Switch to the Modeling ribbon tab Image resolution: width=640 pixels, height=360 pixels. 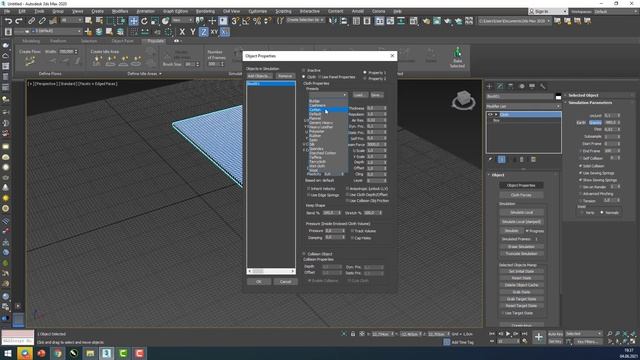(31, 41)
